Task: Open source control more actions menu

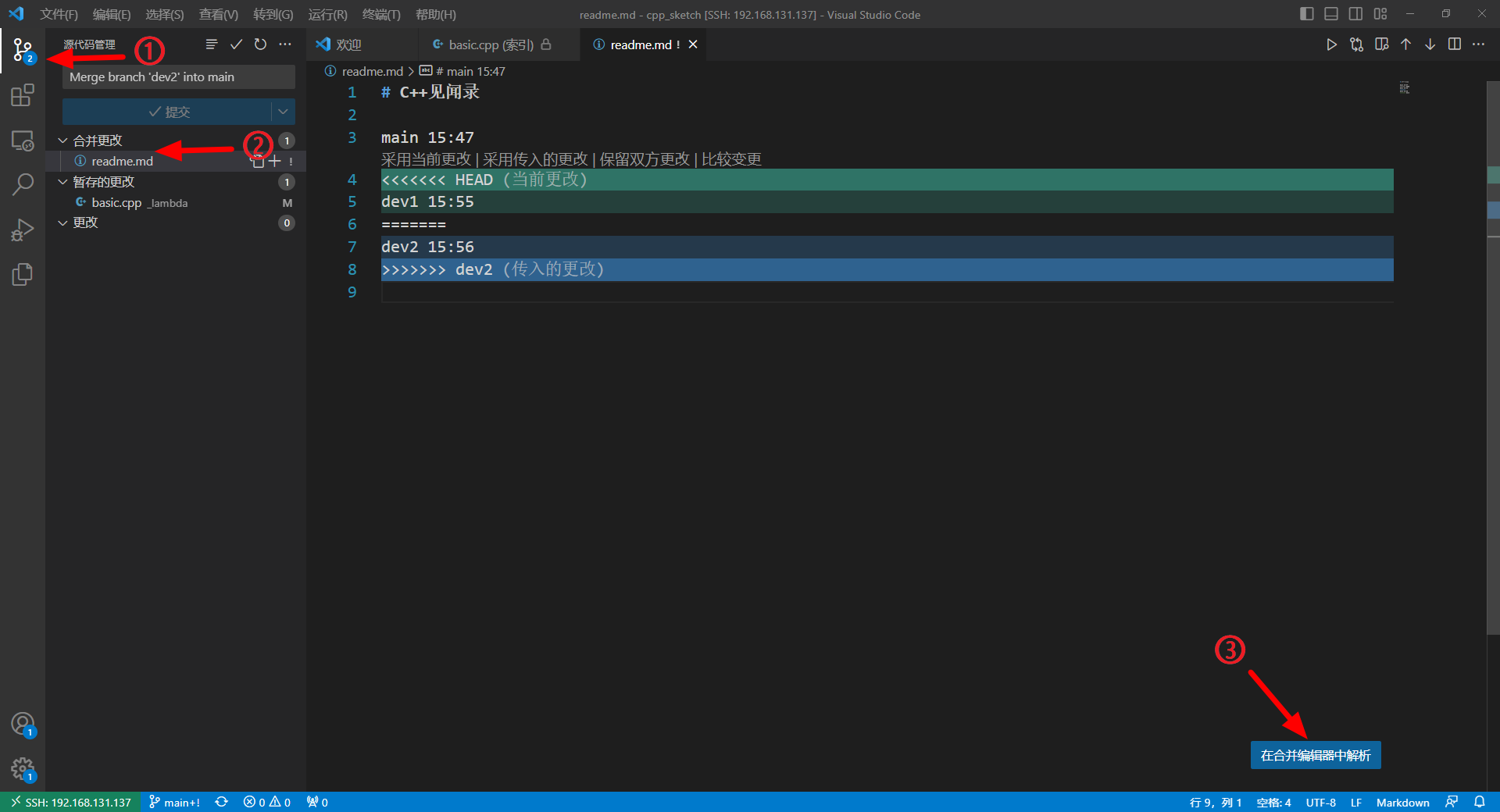Action: pos(285,45)
